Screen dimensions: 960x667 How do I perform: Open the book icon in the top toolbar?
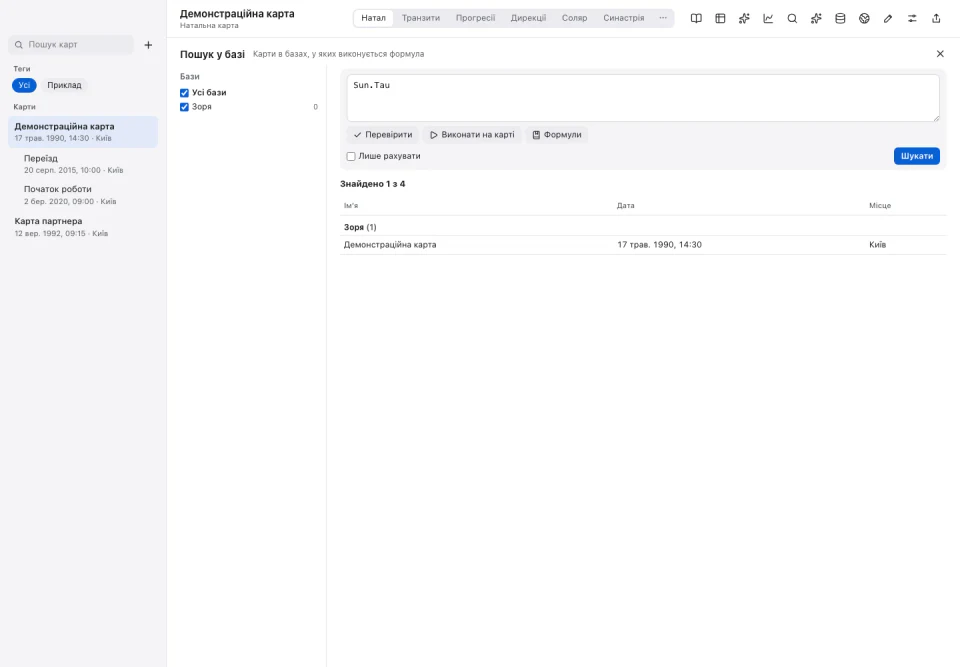coord(696,18)
